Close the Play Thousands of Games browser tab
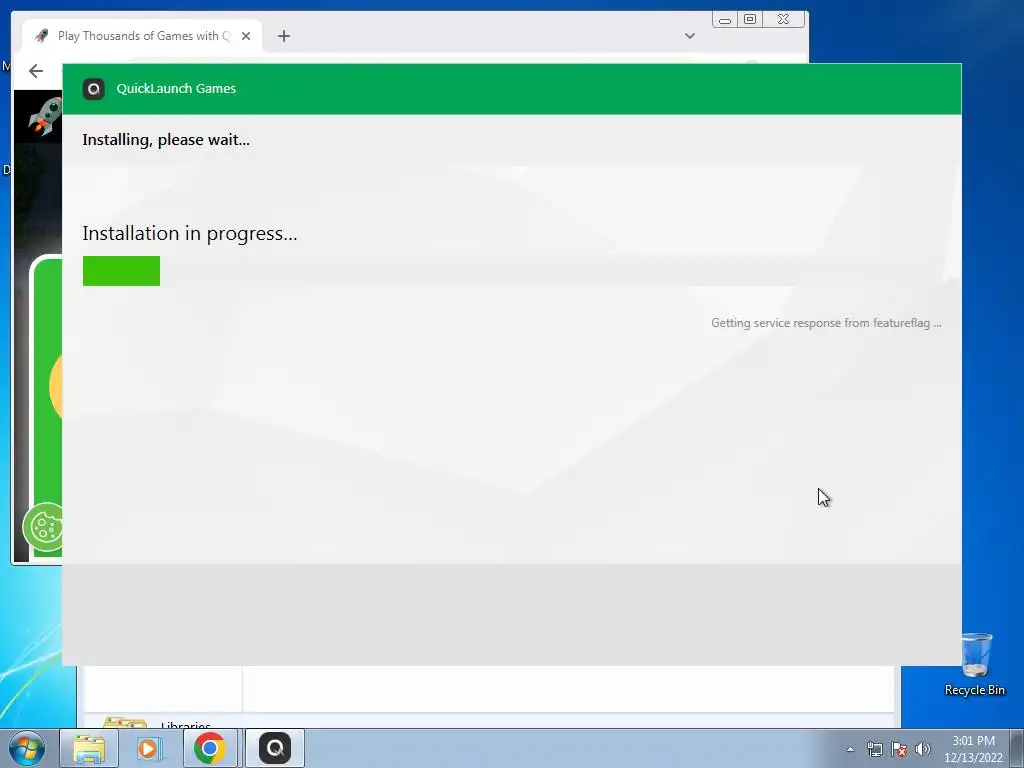Viewport: 1024px width, 768px height. pos(246,36)
